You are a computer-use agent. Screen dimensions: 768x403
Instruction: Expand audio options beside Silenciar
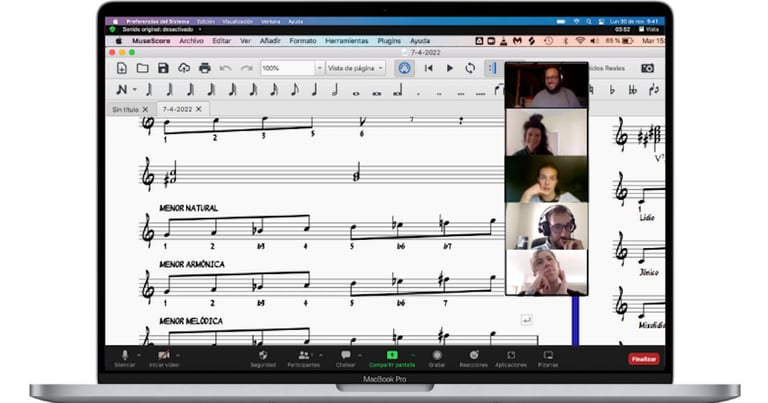tap(139, 355)
